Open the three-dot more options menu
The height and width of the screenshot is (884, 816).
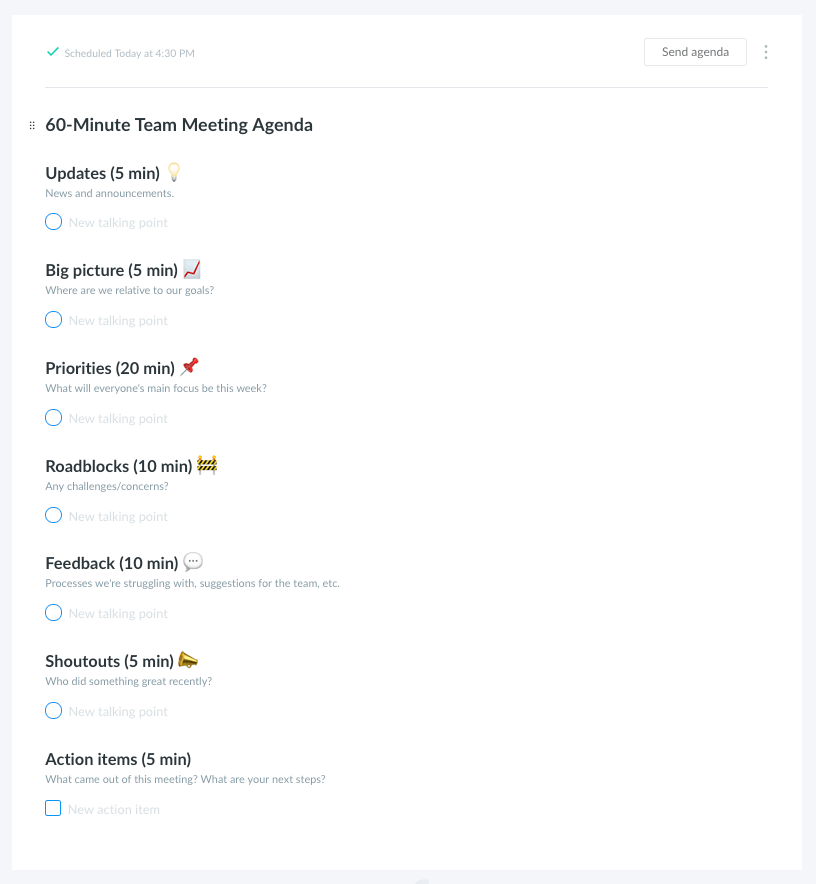pyautogui.click(x=765, y=52)
